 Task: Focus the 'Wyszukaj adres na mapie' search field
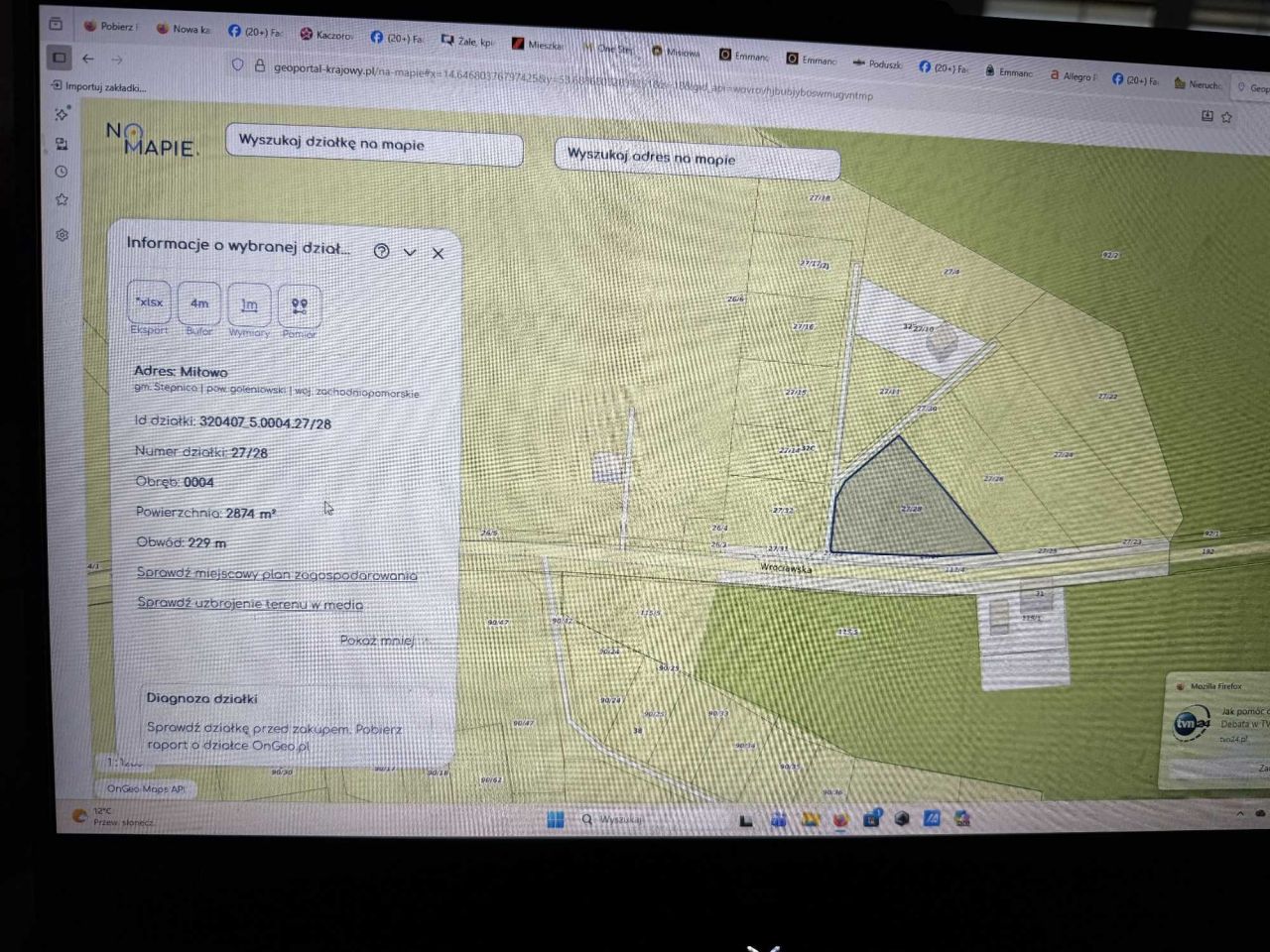[697, 160]
